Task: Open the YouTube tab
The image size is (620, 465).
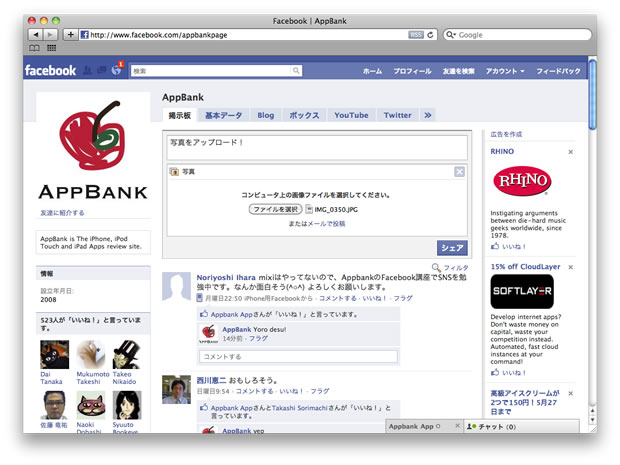Action: [x=351, y=115]
